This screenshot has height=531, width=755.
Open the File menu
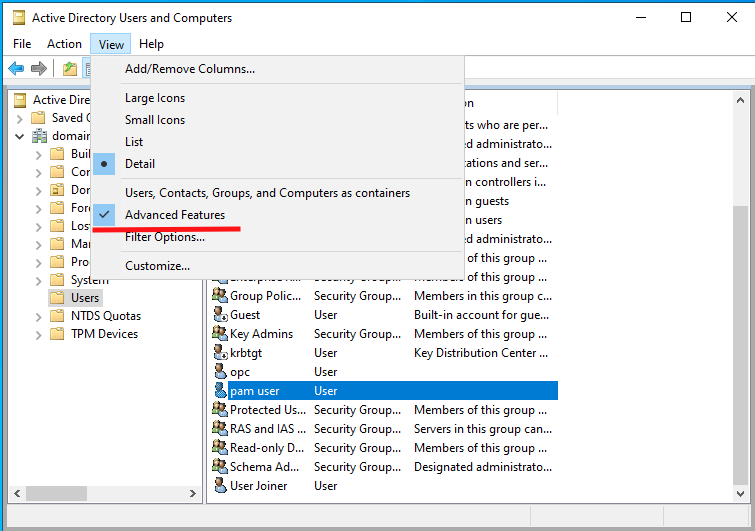pyautogui.click(x=22, y=44)
